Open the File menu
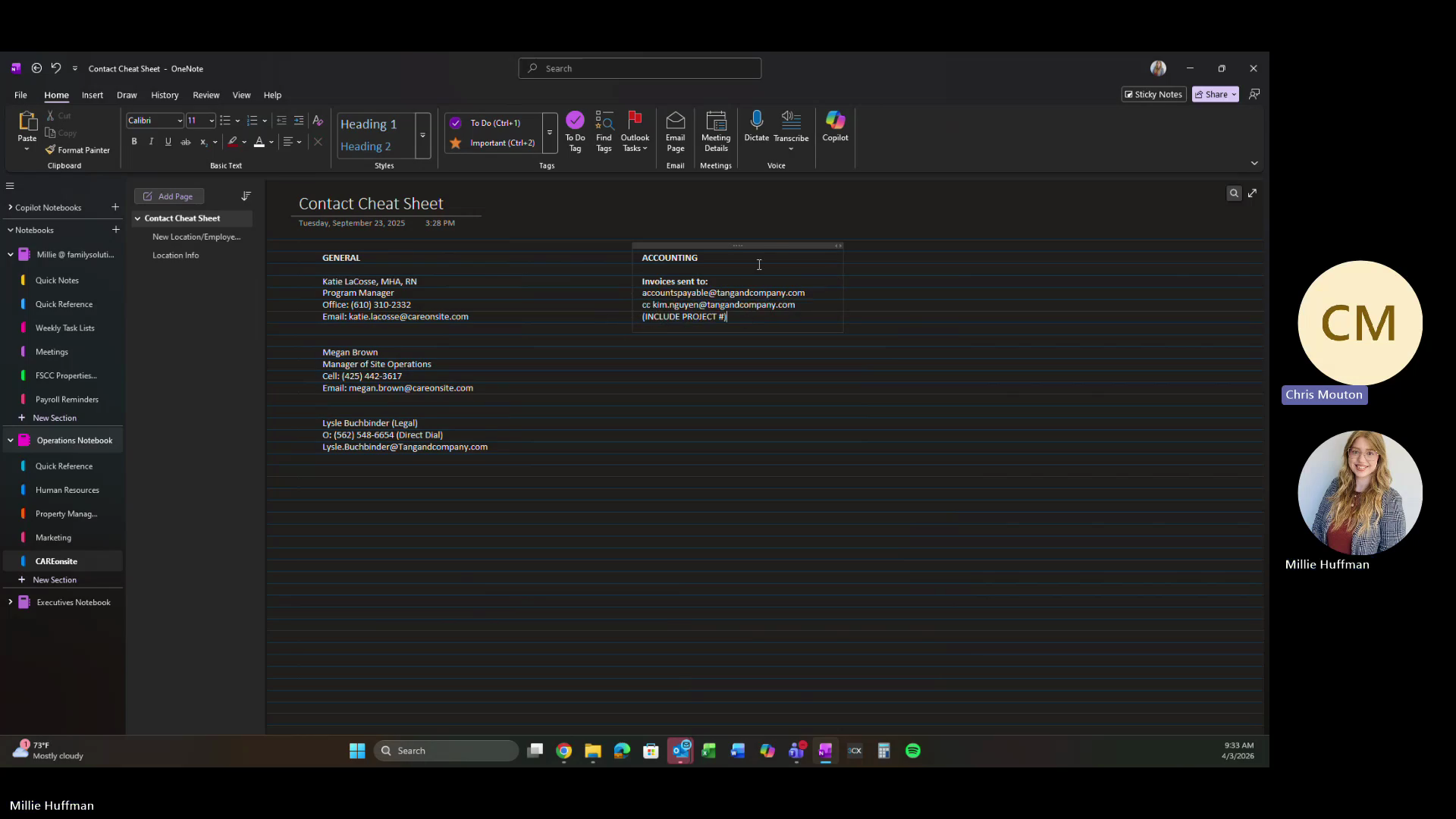1456x819 pixels. 20,95
